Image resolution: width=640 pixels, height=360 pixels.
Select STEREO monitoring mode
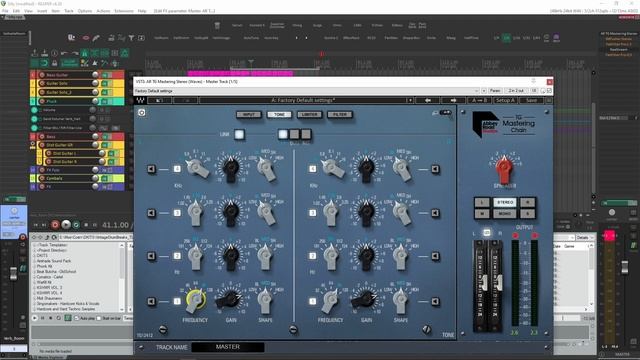504,202
